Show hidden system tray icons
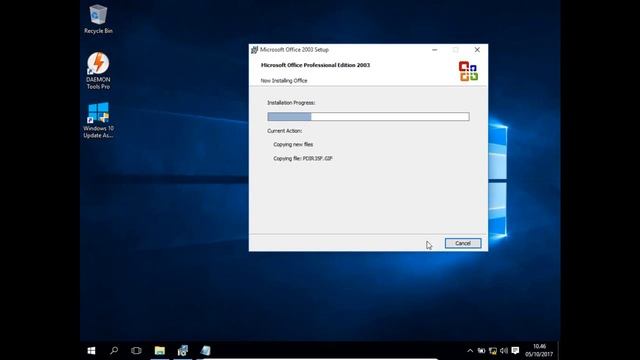The image size is (640, 360). 470,351
